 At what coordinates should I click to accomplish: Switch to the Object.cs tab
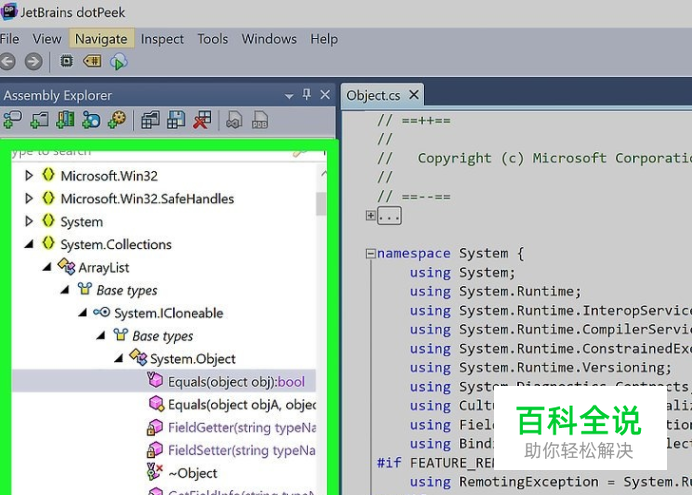(x=373, y=95)
